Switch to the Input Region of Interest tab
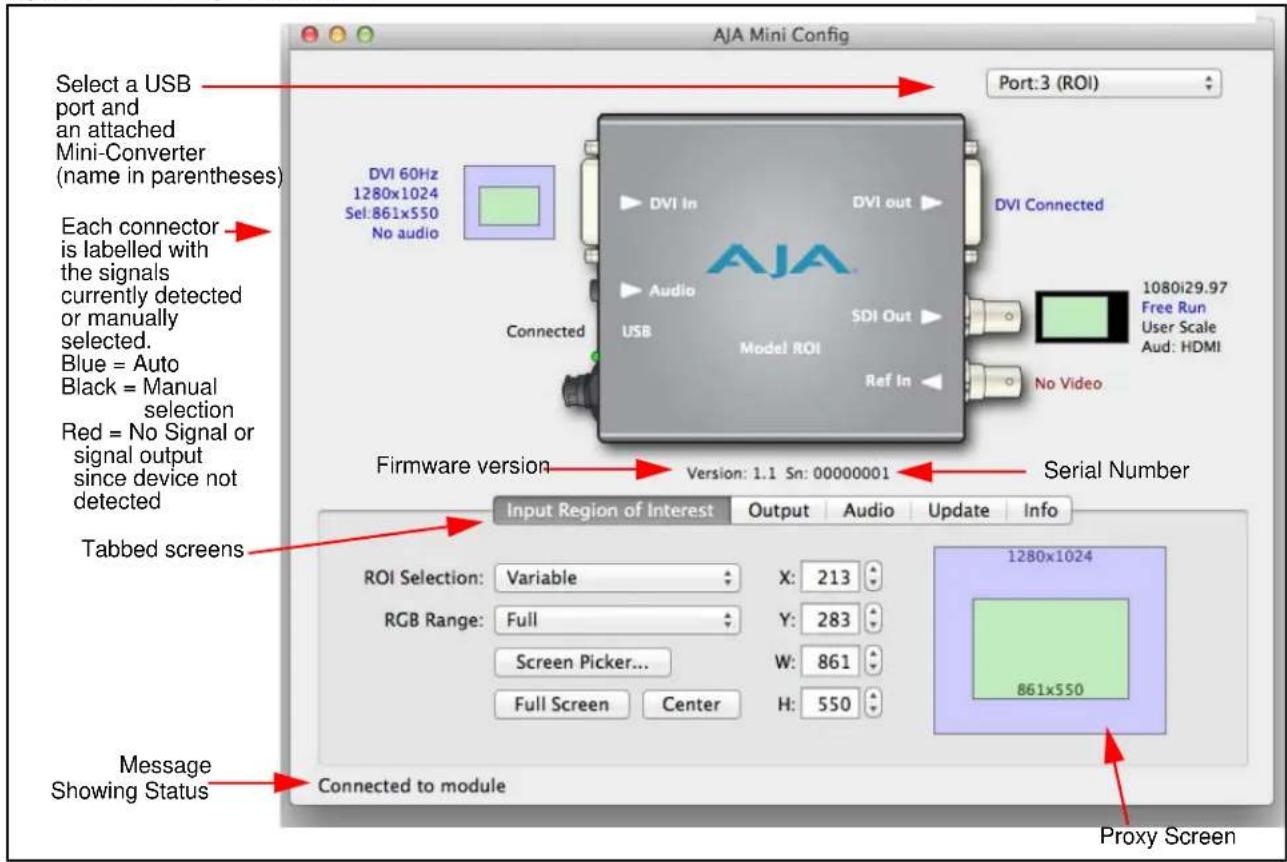1287x862 pixels. coord(610,510)
